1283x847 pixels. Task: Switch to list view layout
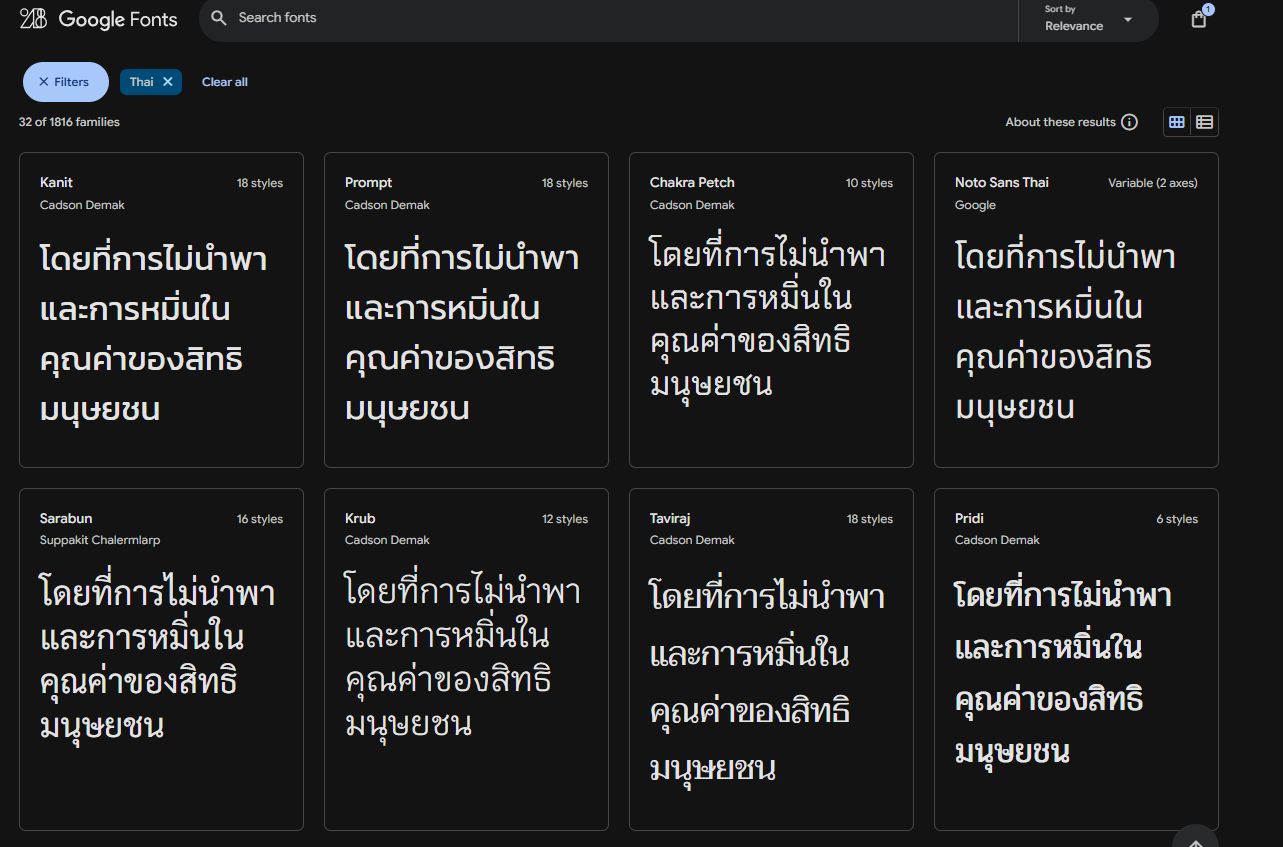click(x=1204, y=122)
